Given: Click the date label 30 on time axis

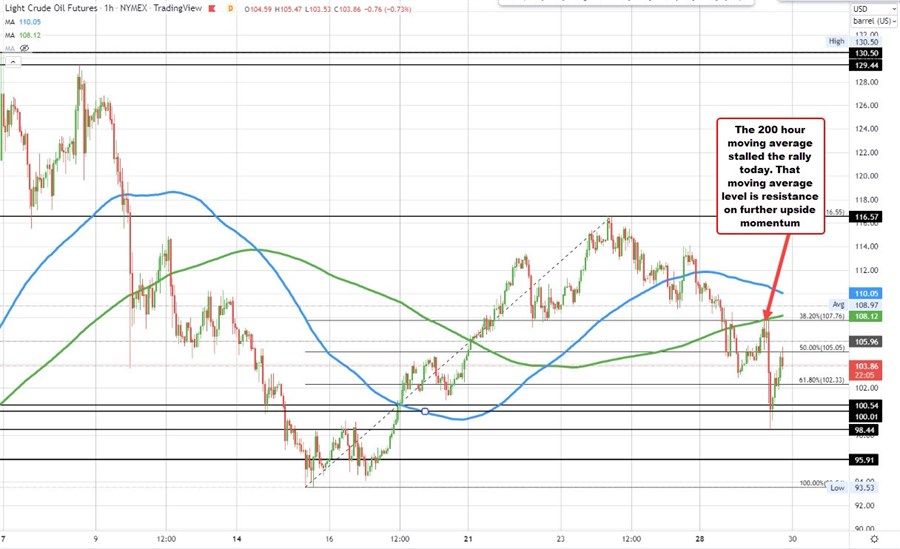Looking at the screenshot, I should point(793,539).
